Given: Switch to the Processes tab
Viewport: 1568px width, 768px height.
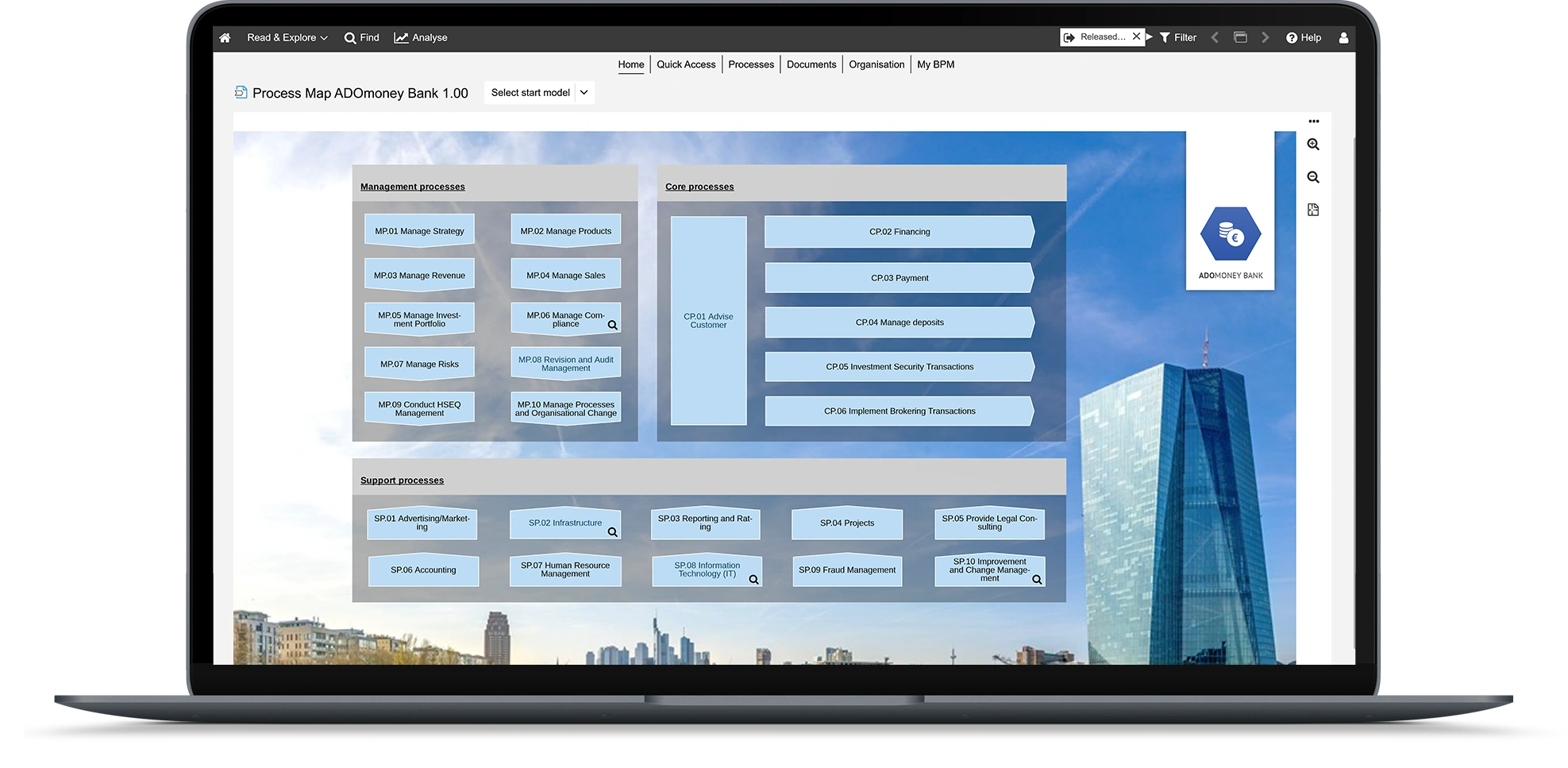Looking at the screenshot, I should coord(750,64).
